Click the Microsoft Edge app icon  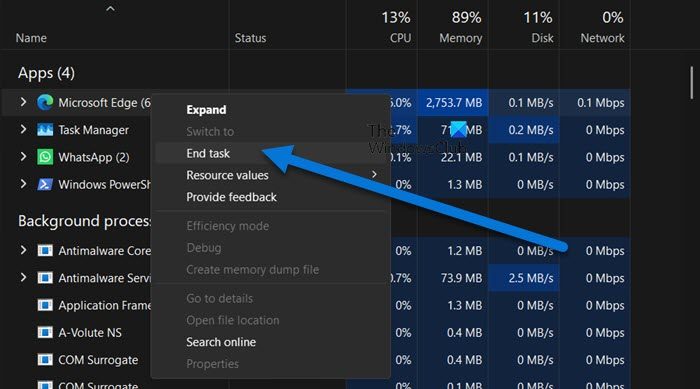point(45,103)
